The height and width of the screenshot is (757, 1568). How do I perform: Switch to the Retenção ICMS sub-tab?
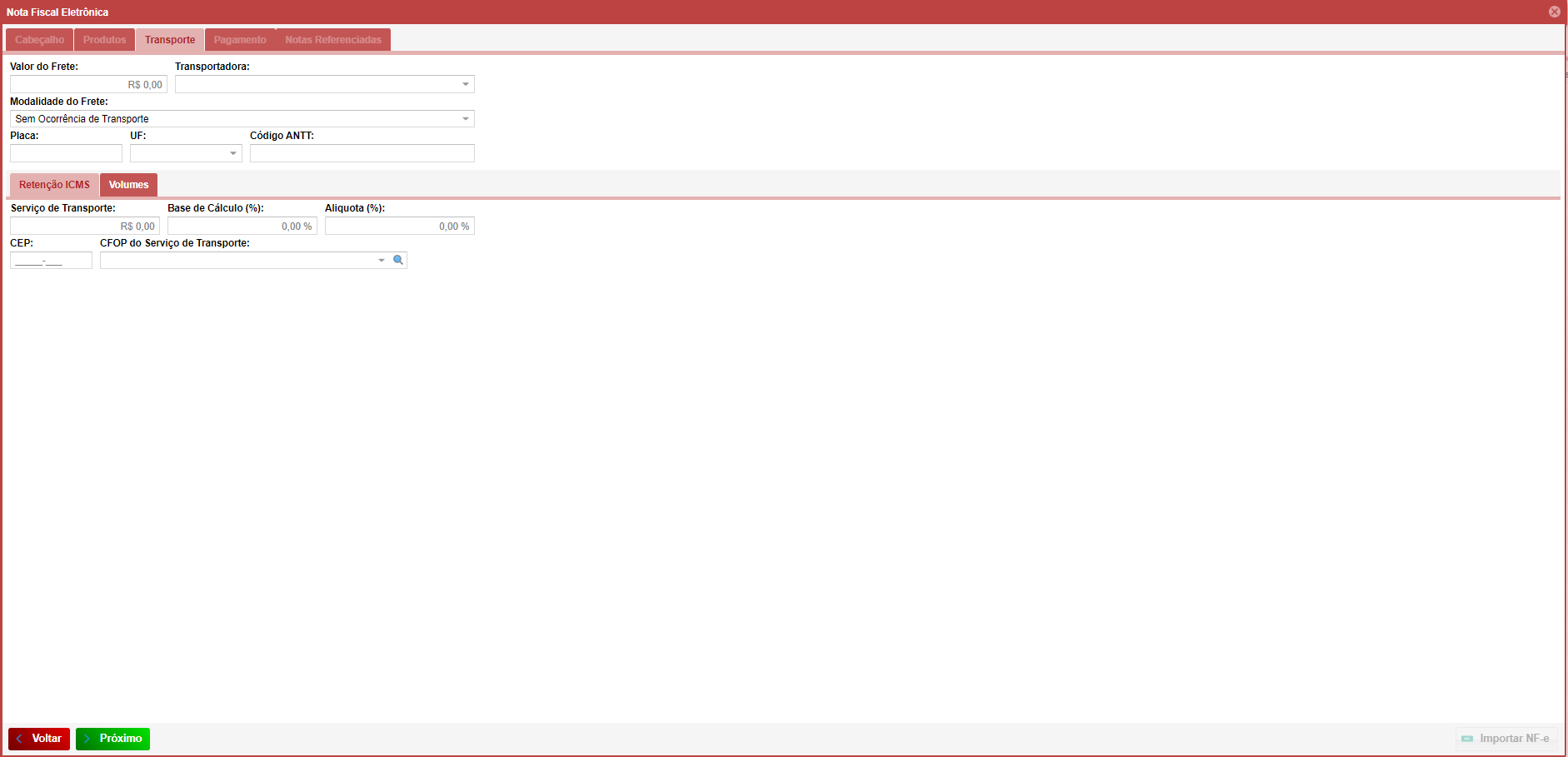54,185
